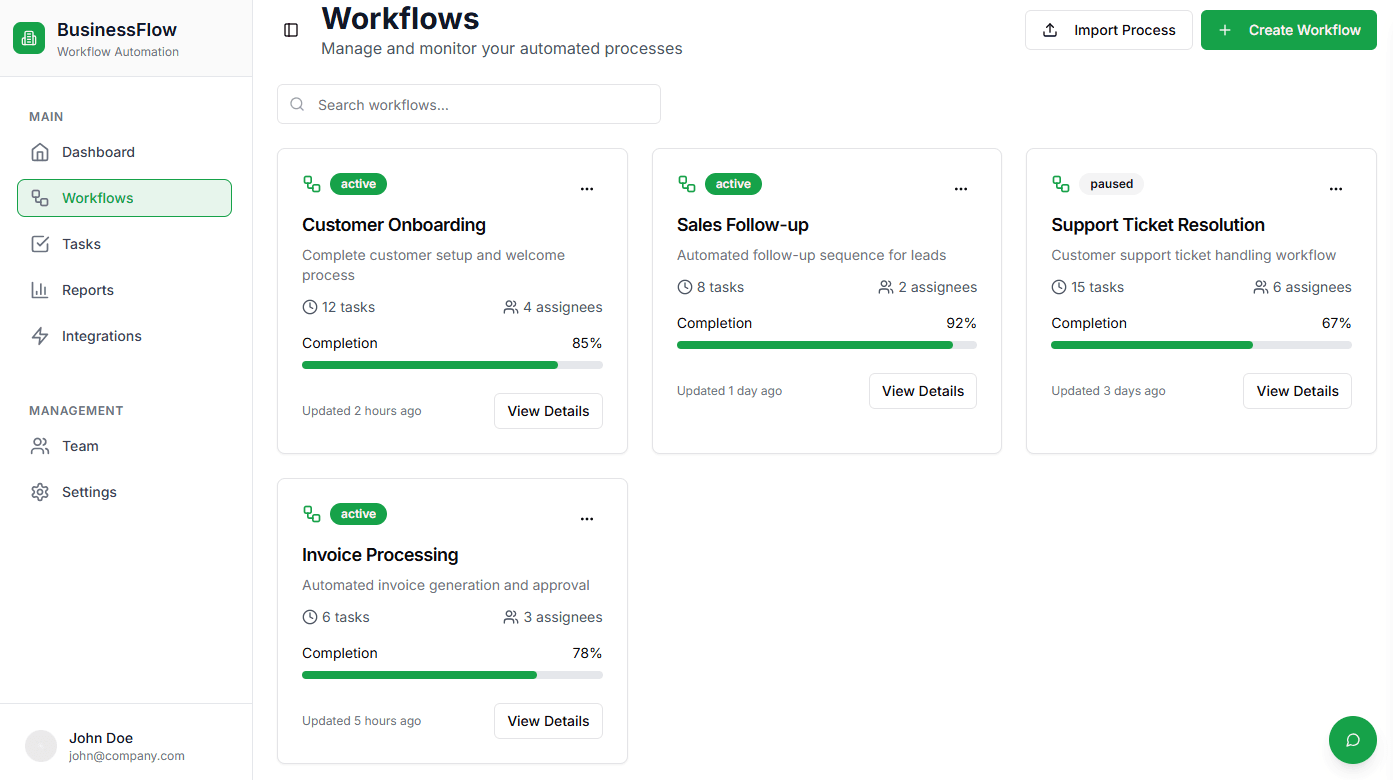1393x780 pixels.
Task: Click the paused status badge on Support Ticket Resolution
Action: [1111, 183]
